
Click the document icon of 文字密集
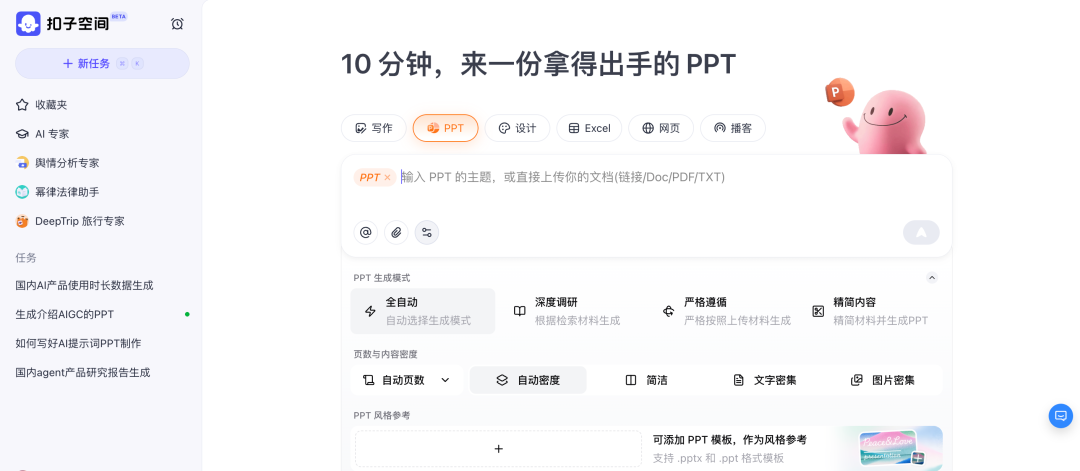(738, 380)
